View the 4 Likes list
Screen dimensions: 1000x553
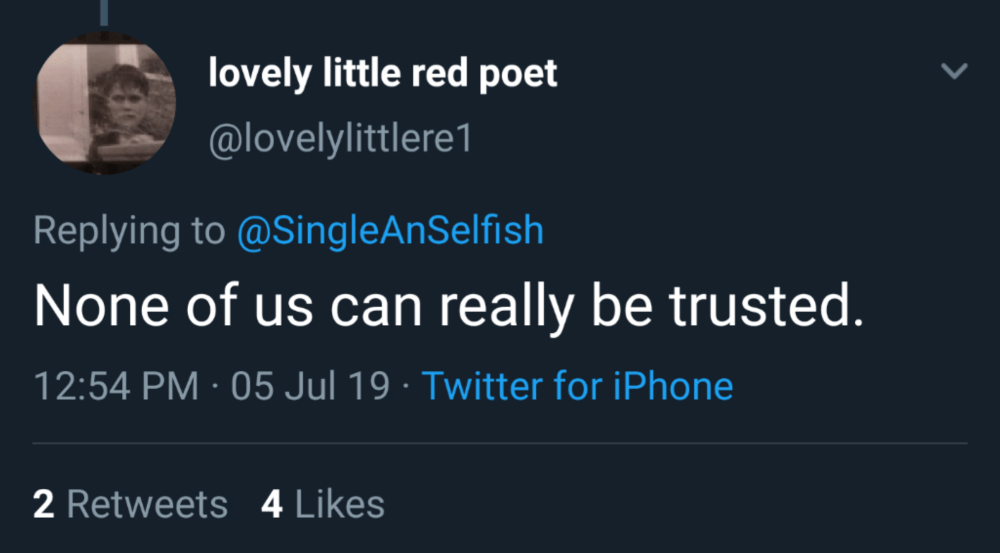pyautogui.click(x=322, y=504)
